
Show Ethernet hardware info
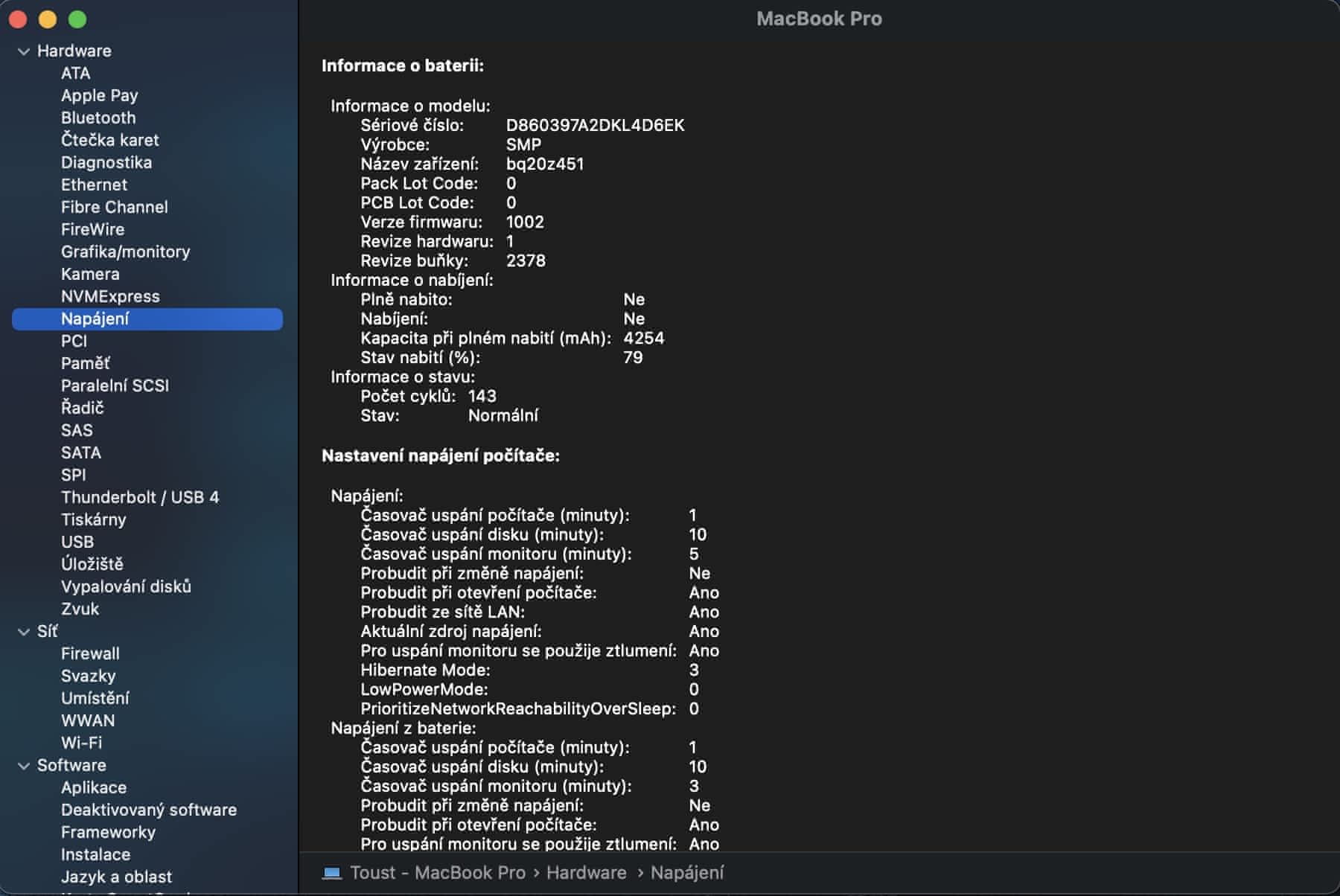(x=94, y=185)
